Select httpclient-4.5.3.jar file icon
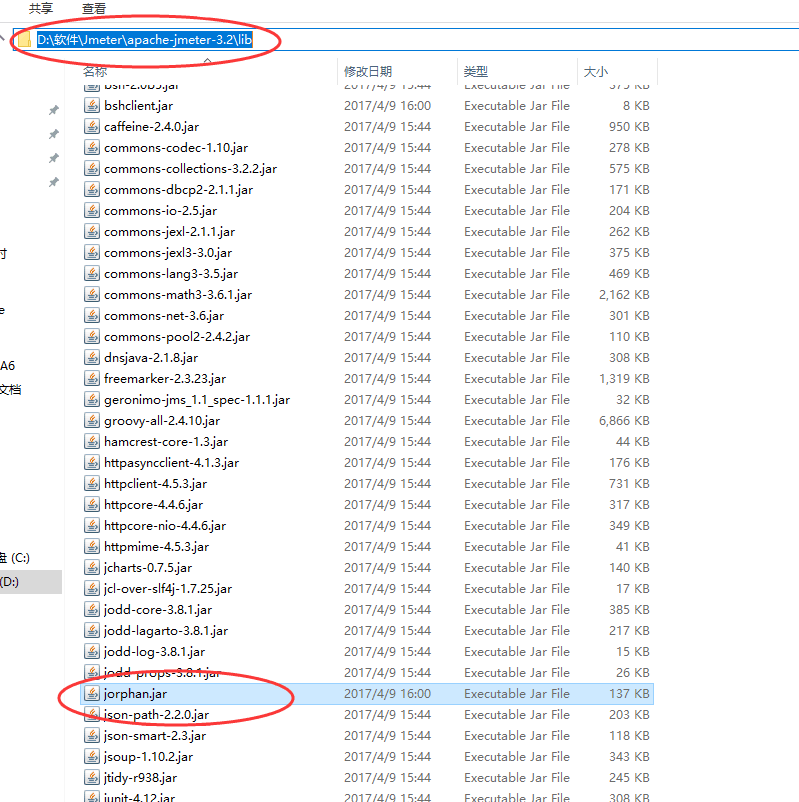 point(92,483)
